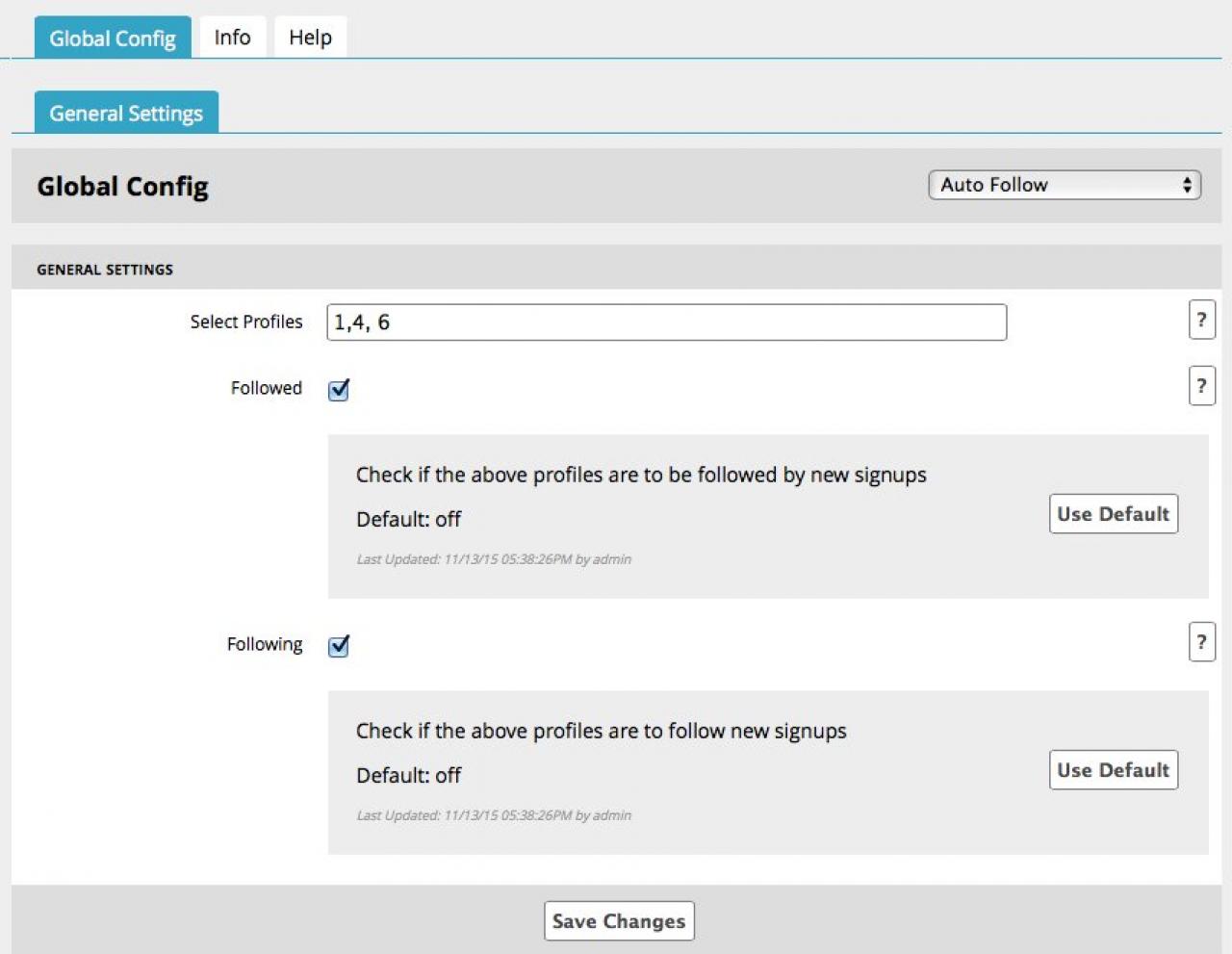This screenshot has height=954, width=1232.
Task: Click the GENERAL SETTINGS section header
Action: [105, 270]
